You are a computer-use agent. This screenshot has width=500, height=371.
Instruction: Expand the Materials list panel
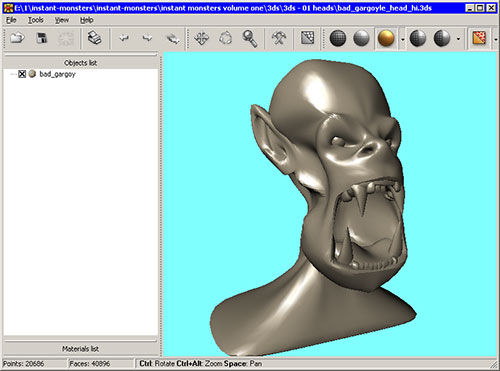[80, 349]
